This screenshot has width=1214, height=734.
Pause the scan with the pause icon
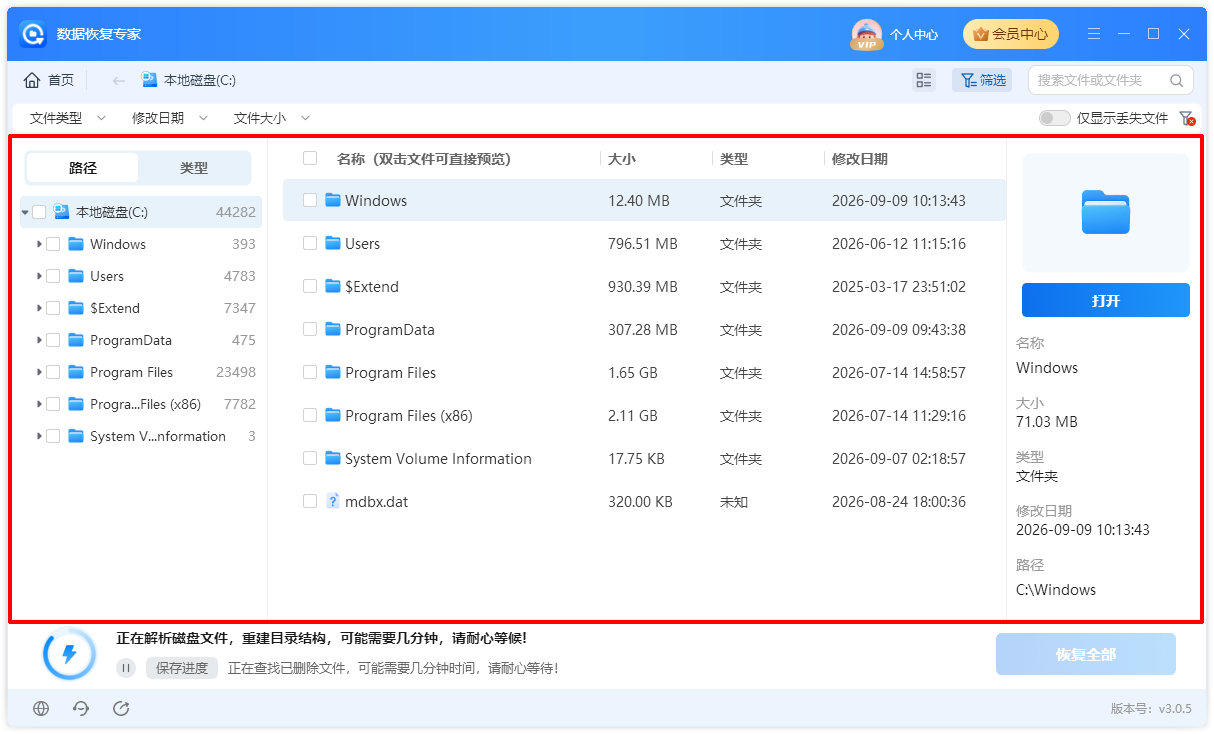[126, 668]
